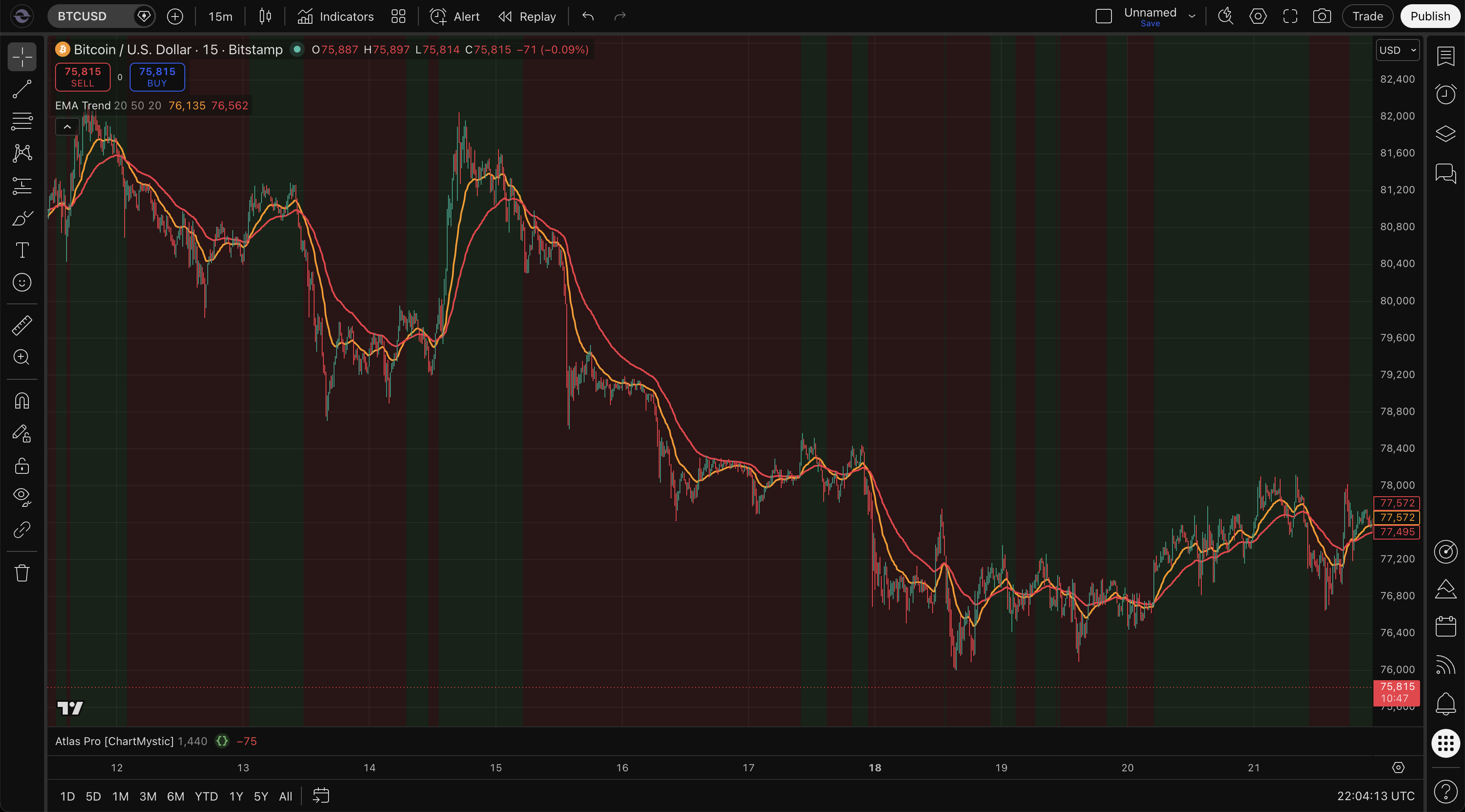Open the go-to-date calendar icon
1465x812 pixels.
tap(321, 795)
